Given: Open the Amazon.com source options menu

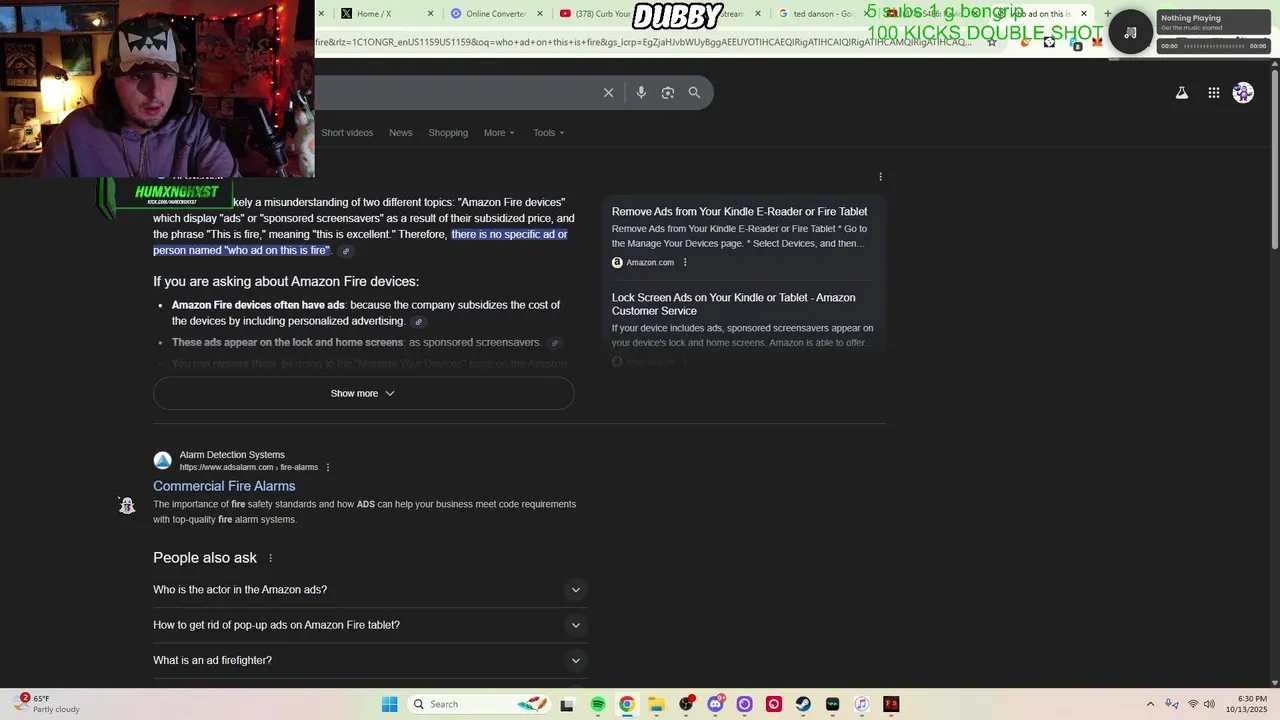Looking at the screenshot, I should 685,262.
